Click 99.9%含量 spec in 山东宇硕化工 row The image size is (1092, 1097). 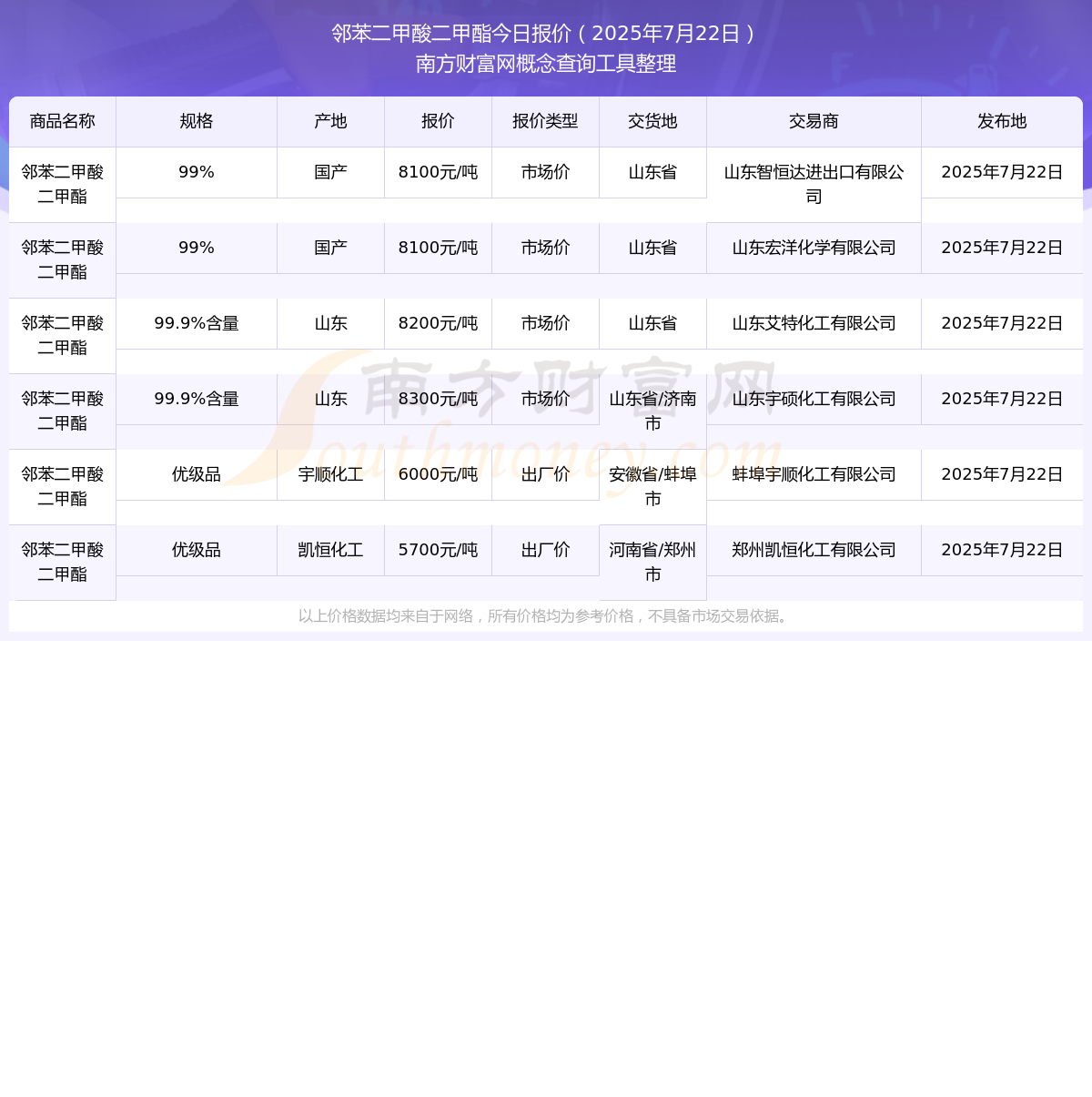click(197, 400)
